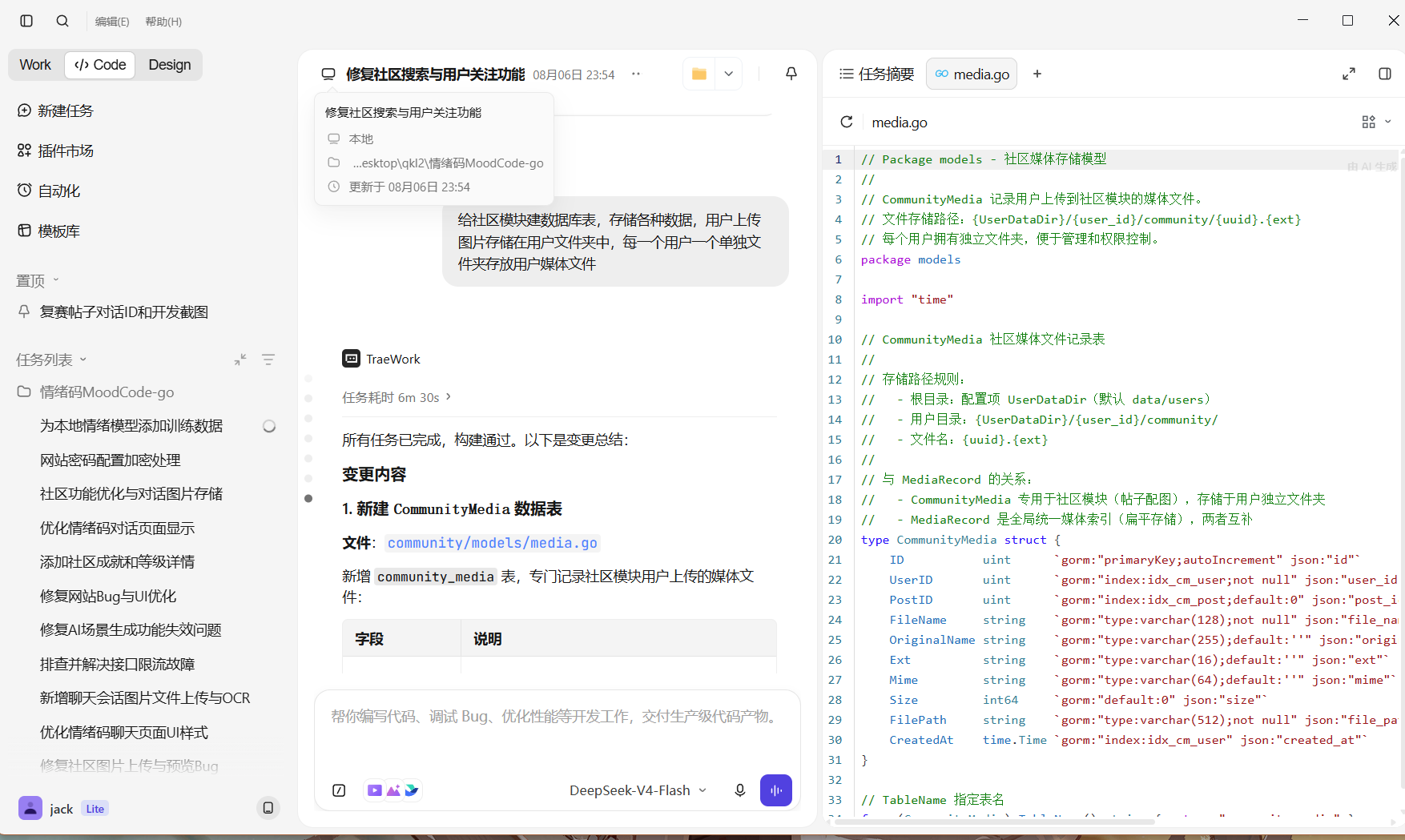Image resolution: width=1405 pixels, height=840 pixels.
Task: Collapse the 情绪码MoodCode-go project folder
Action: tap(96, 392)
